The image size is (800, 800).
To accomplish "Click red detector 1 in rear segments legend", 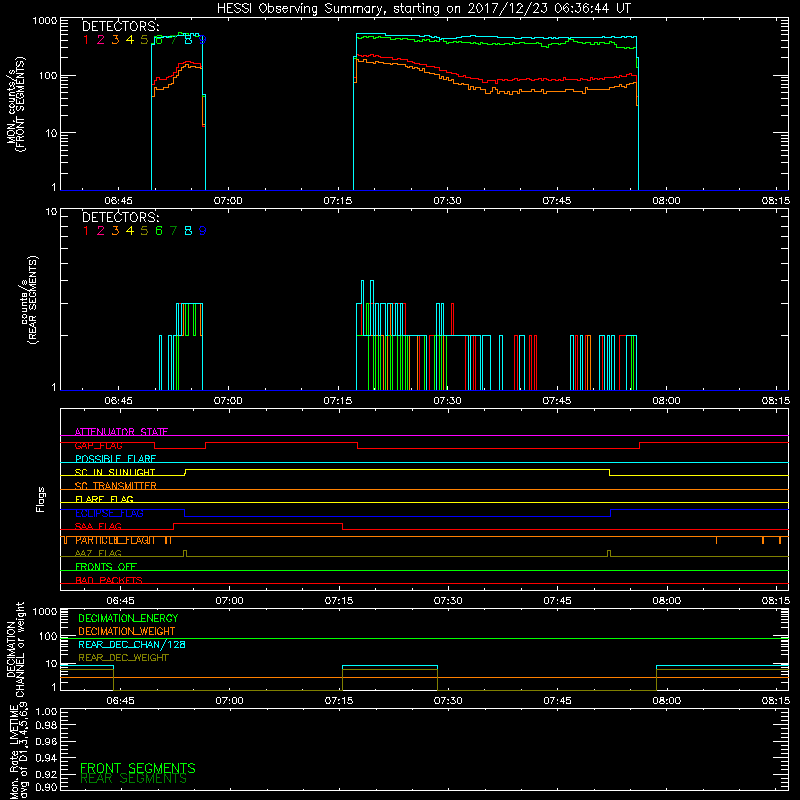I will click(x=86, y=231).
